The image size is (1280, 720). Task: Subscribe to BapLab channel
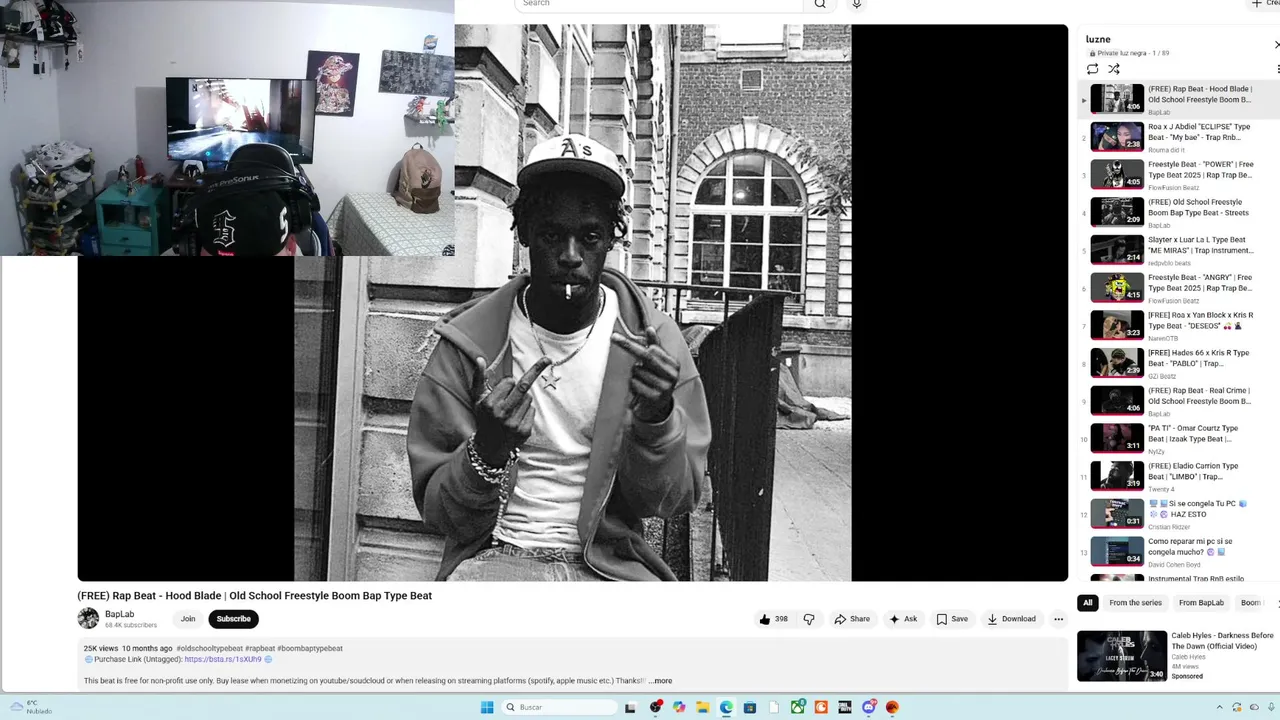[x=234, y=619]
